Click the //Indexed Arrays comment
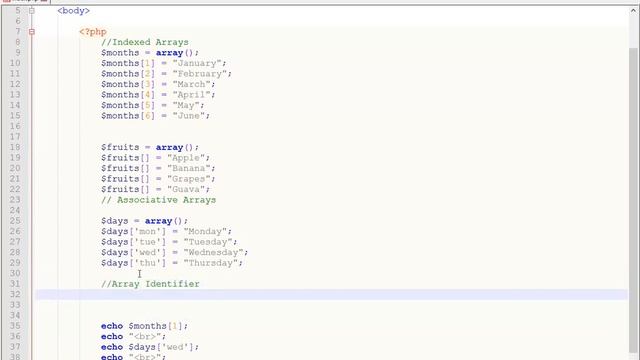Screen dimensions: 640x360 (x=145, y=42)
